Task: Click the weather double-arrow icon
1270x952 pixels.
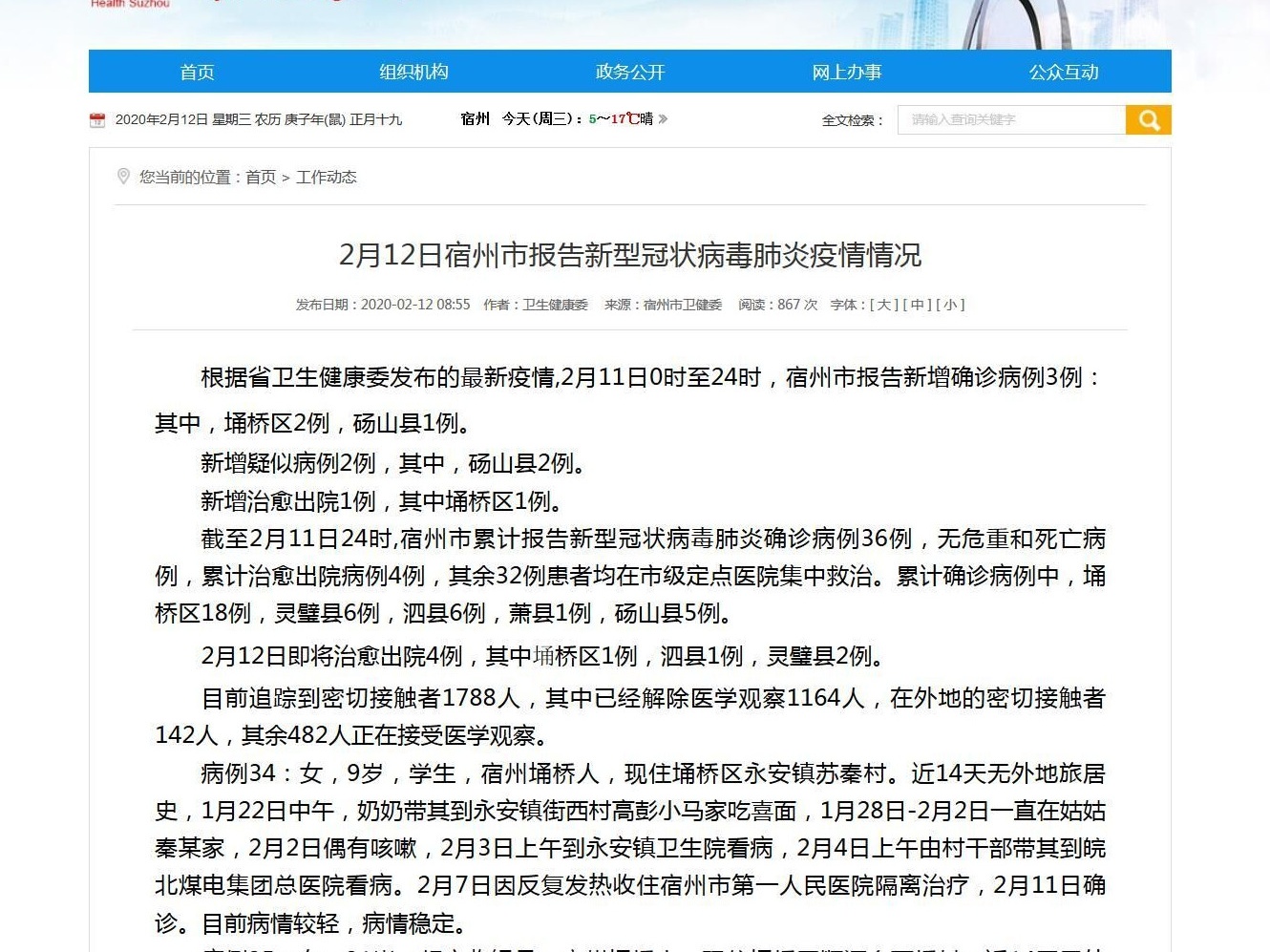Action: [x=663, y=118]
